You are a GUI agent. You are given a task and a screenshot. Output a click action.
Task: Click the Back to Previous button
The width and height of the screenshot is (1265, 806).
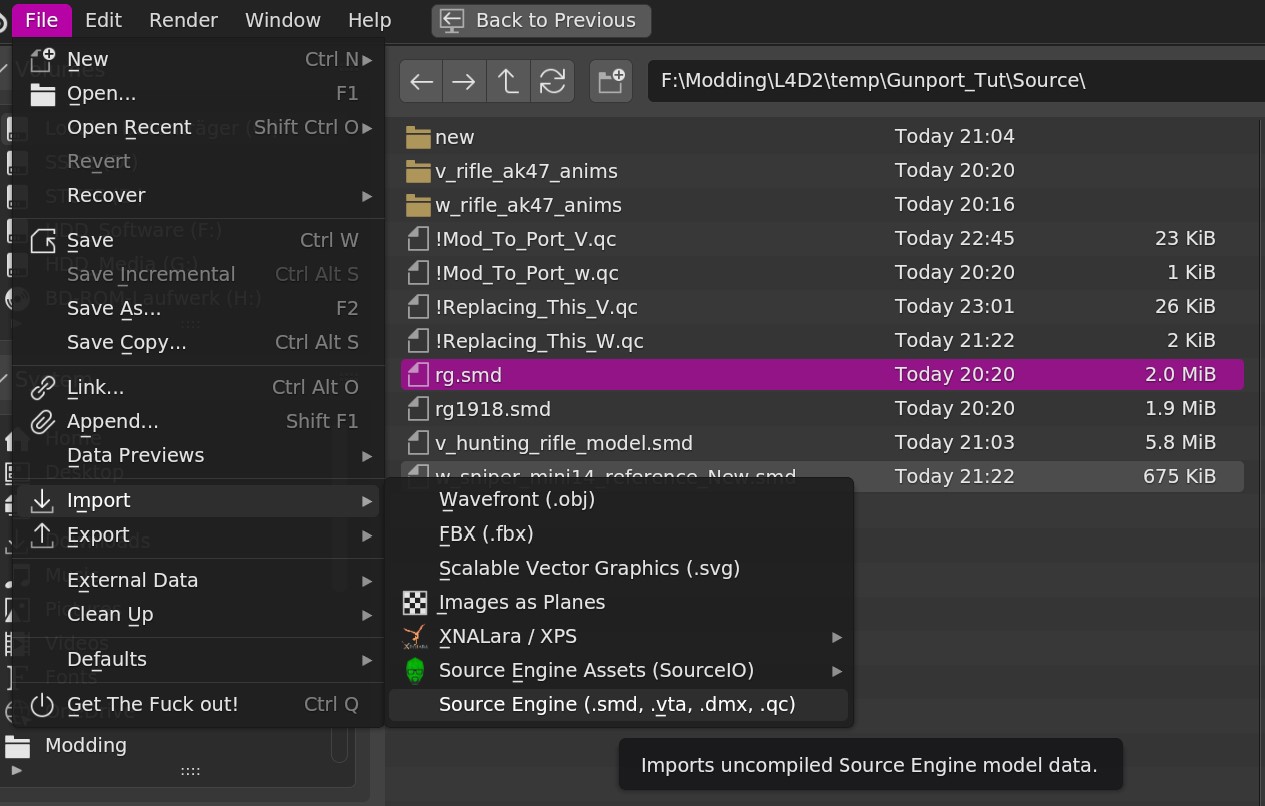541,20
